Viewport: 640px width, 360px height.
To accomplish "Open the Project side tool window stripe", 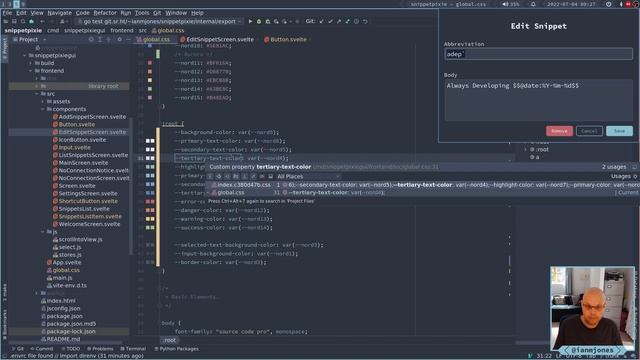I will pyautogui.click(x=4, y=49).
